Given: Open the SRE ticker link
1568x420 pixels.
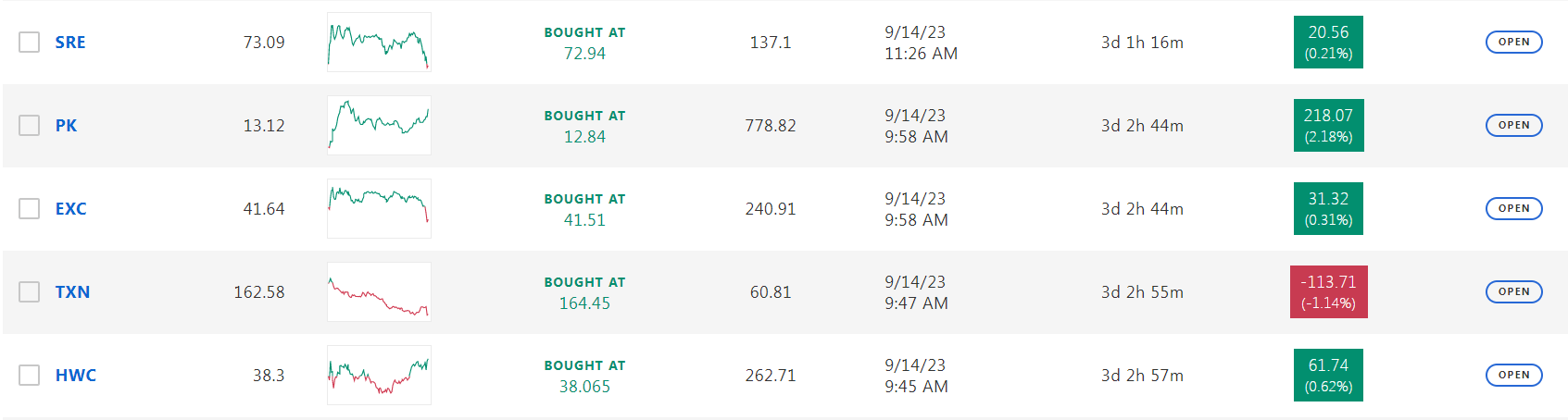Looking at the screenshot, I should (x=70, y=43).
